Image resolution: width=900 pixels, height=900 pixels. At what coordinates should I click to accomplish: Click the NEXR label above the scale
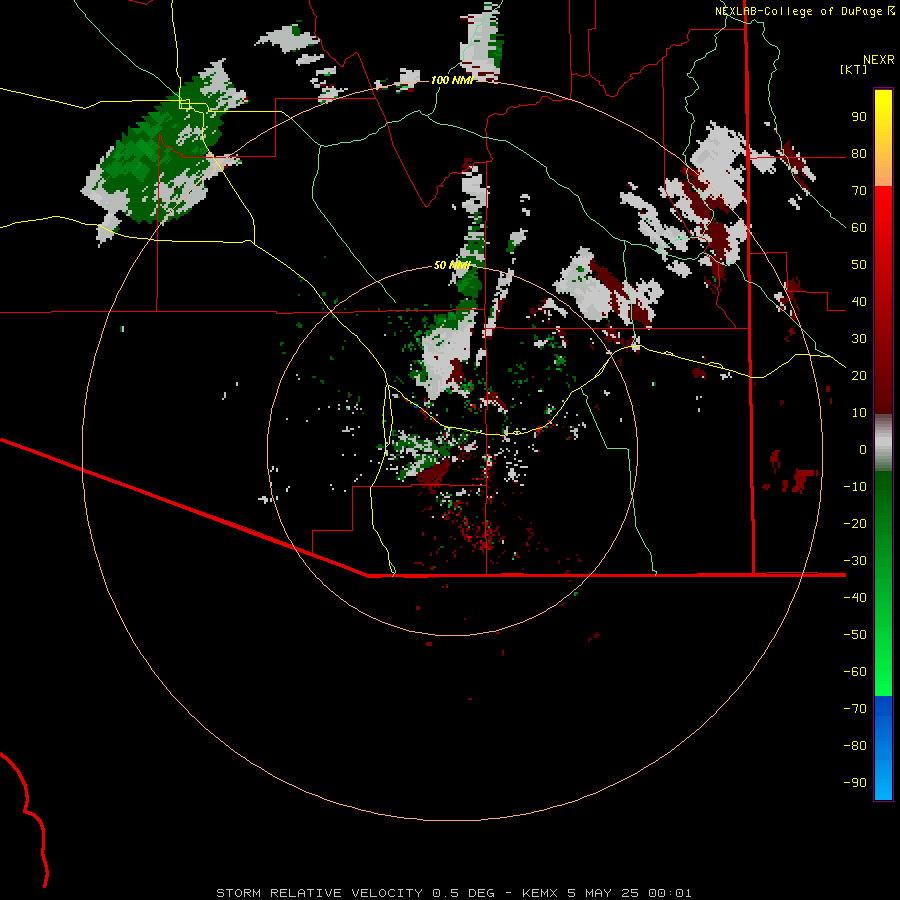point(879,60)
